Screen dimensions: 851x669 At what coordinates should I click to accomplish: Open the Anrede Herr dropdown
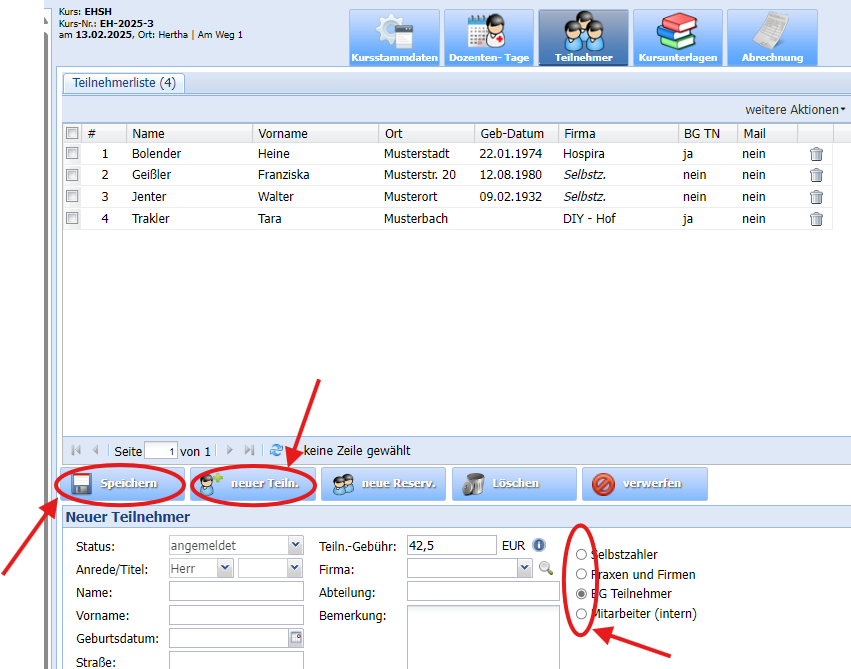point(225,568)
